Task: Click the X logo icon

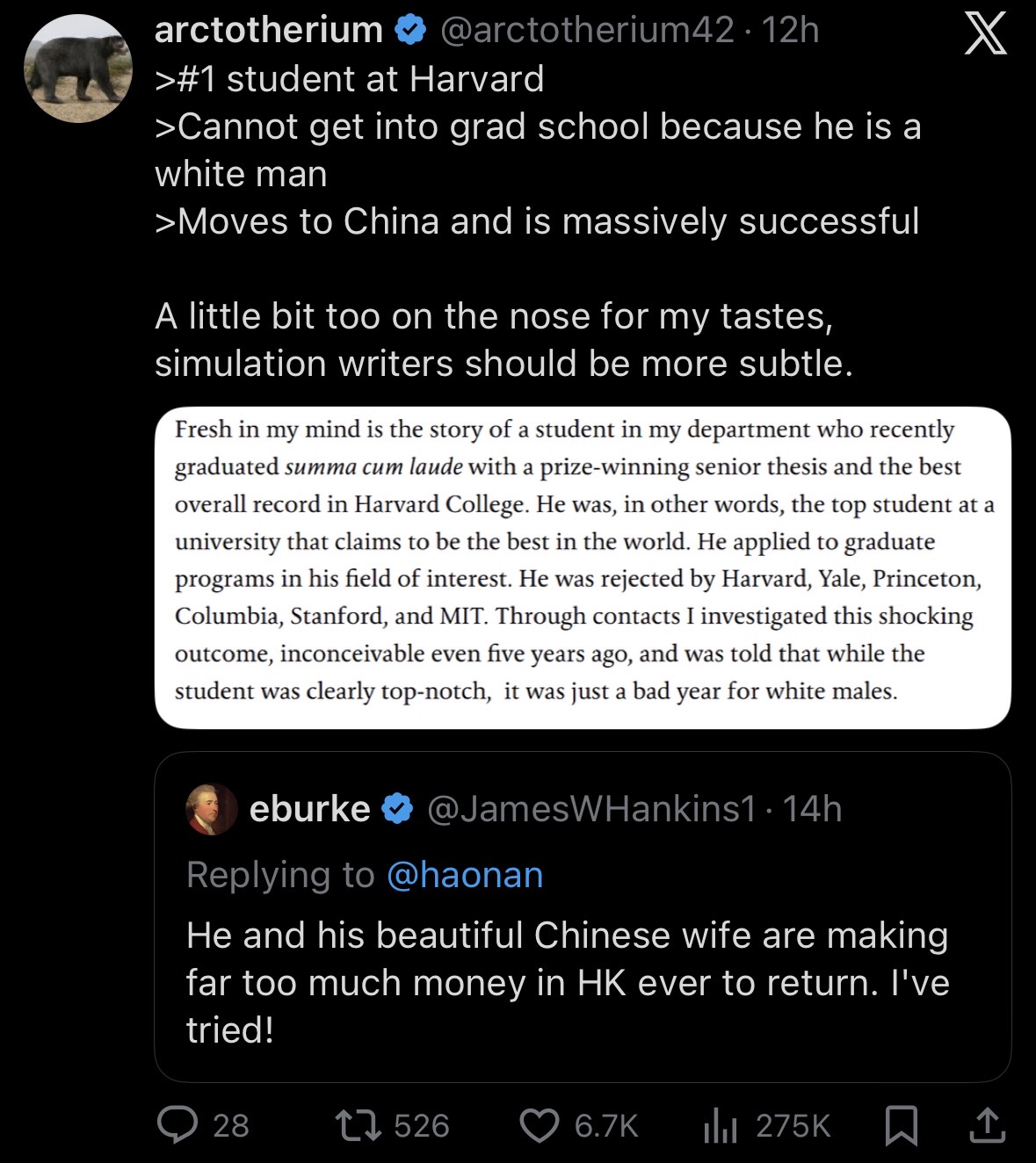Action: click(x=985, y=35)
